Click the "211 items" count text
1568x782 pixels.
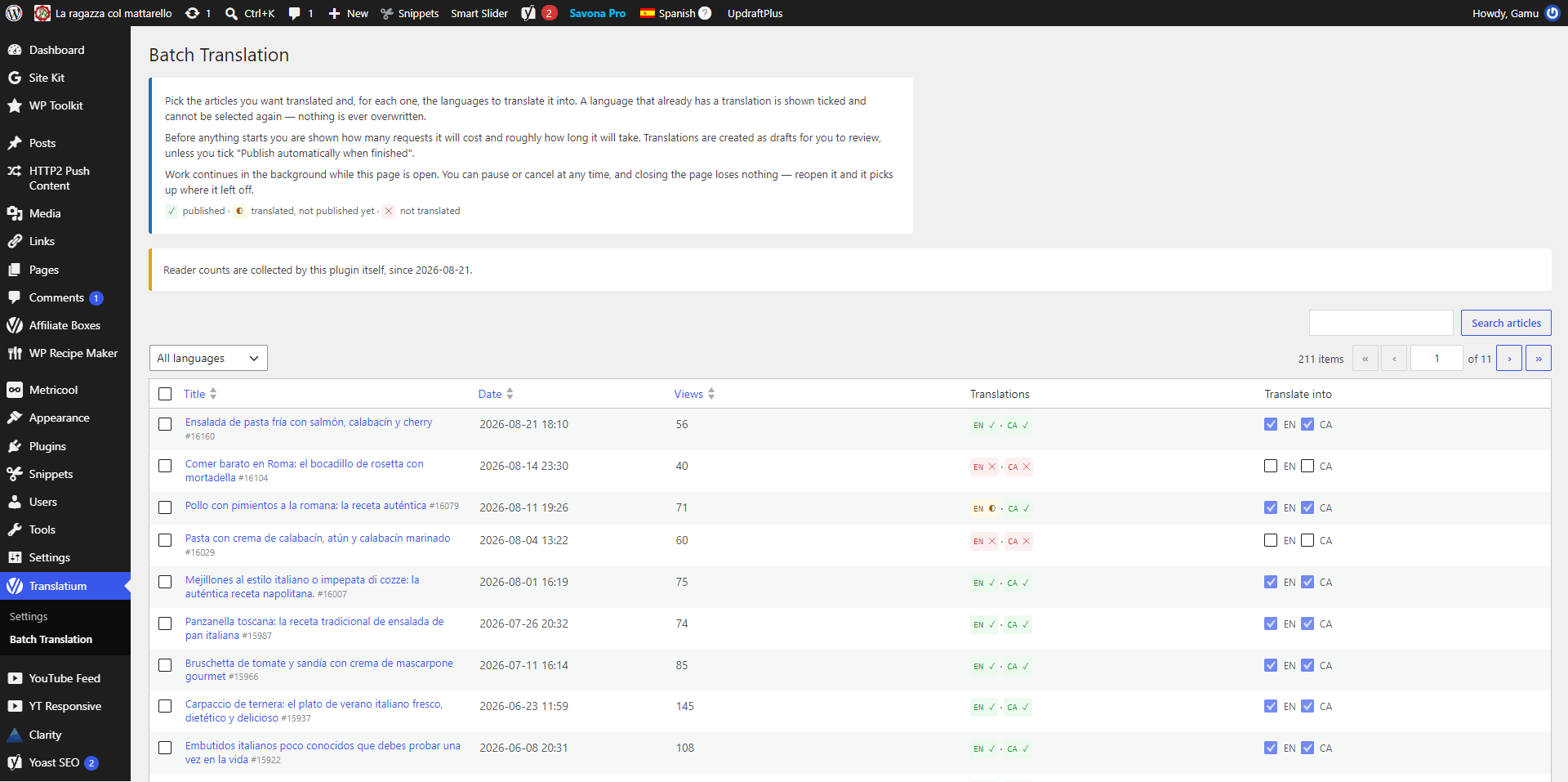[1321, 359]
